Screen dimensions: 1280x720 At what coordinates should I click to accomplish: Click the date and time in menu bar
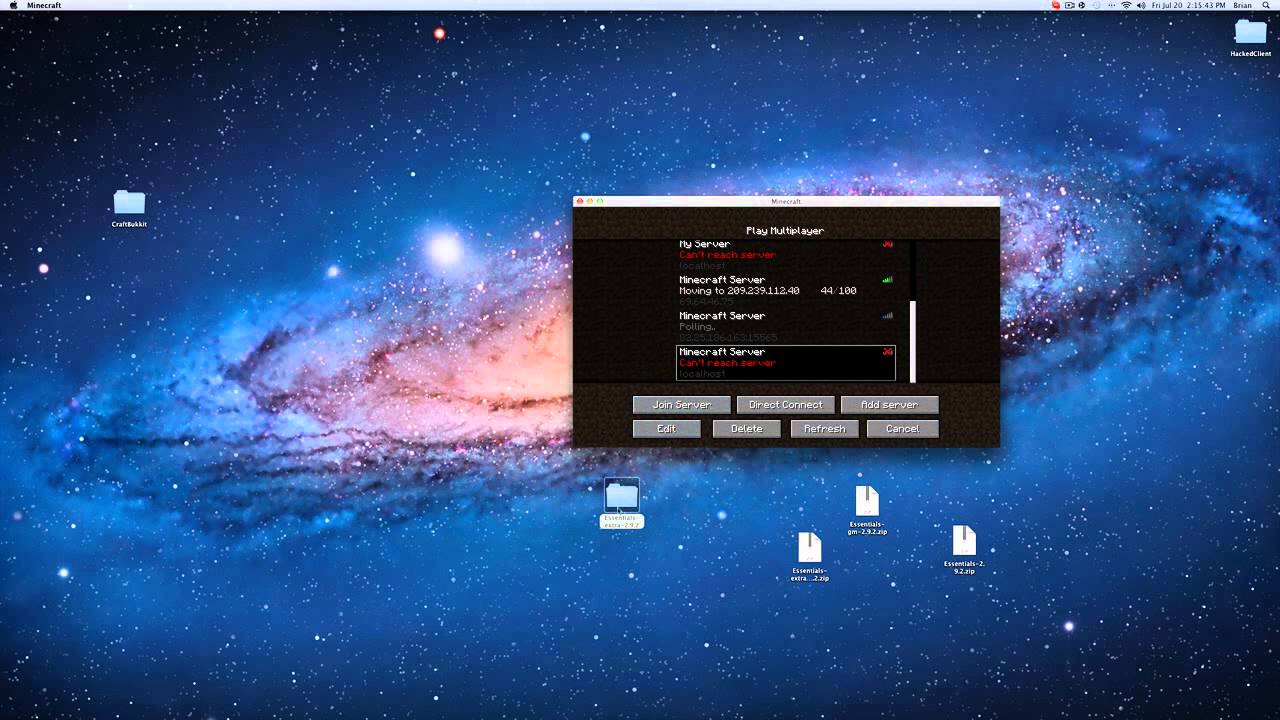[x=1189, y=5]
